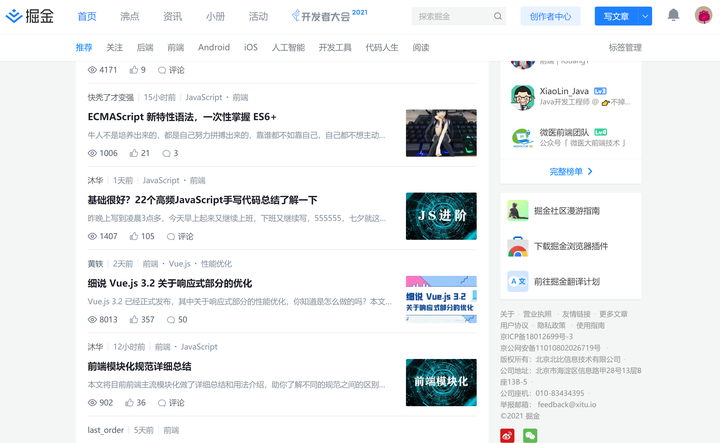Viewport: 720px width, 443px height.
Task: Select the 推荐 category tab
Action: 84,47
